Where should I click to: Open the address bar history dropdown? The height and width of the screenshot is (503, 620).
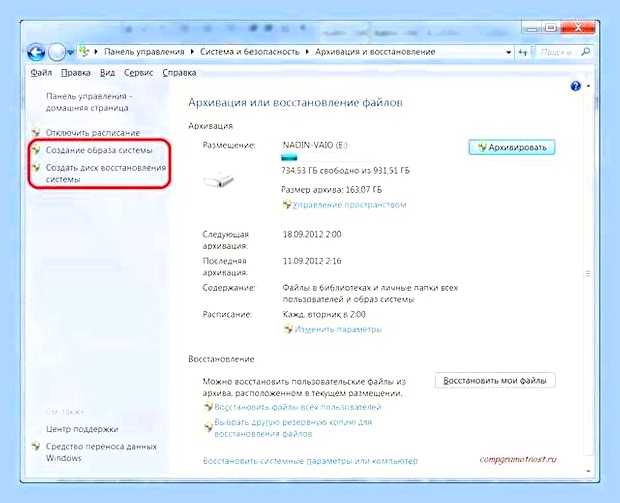coord(508,52)
